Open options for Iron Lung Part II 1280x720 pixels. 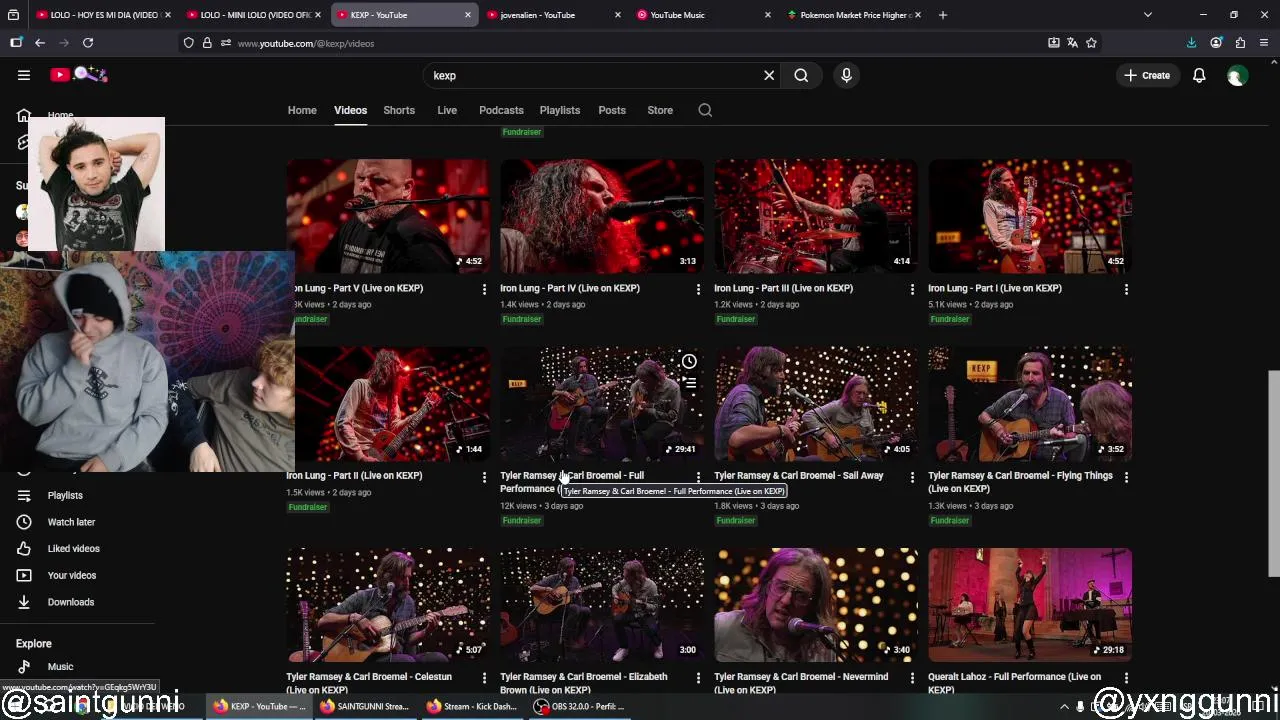point(484,477)
